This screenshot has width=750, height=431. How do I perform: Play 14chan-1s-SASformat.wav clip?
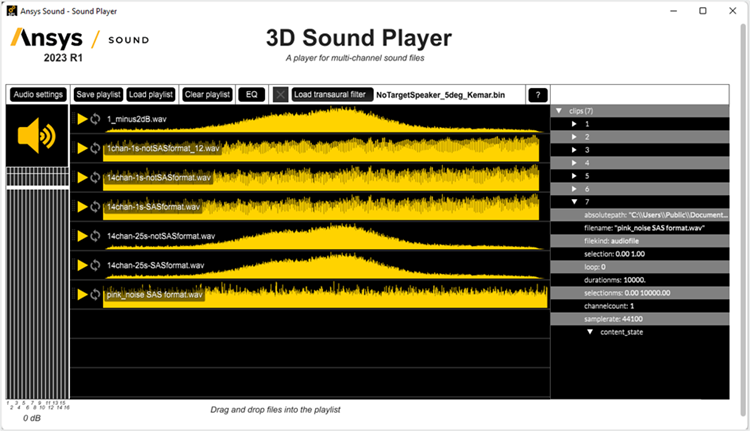point(82,207)
